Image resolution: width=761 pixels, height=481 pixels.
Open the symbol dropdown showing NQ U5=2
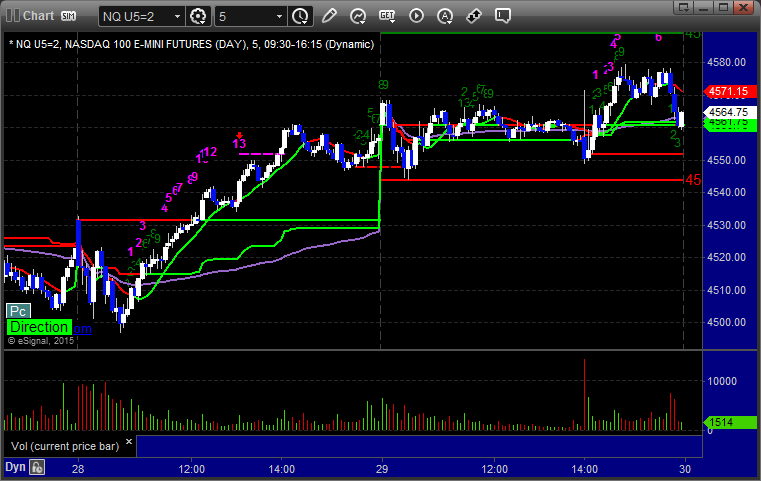[x=141, y=16]
